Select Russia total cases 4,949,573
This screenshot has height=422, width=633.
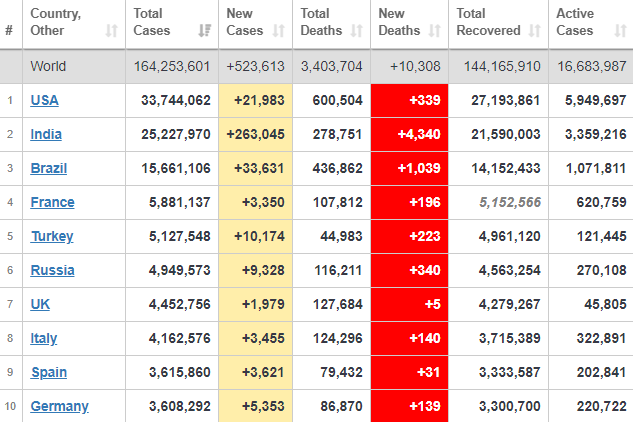tap(180, 270)
